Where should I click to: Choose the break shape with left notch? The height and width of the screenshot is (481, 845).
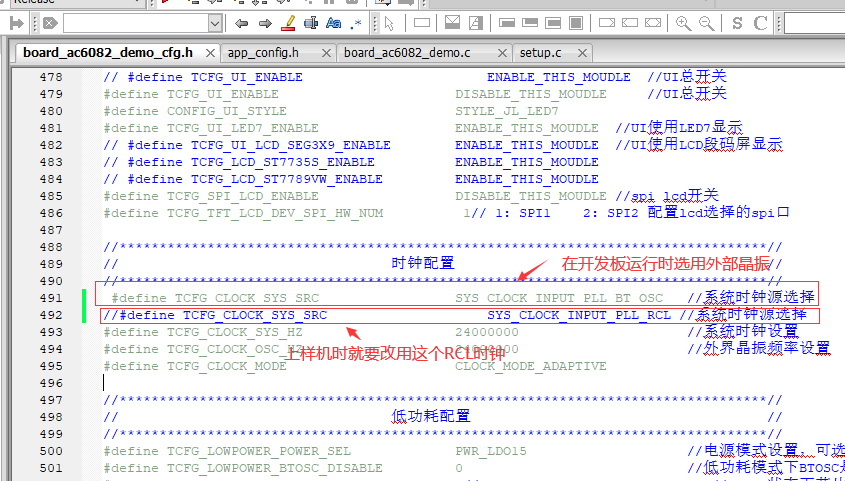pyautogui.click(x=630, y=23)
